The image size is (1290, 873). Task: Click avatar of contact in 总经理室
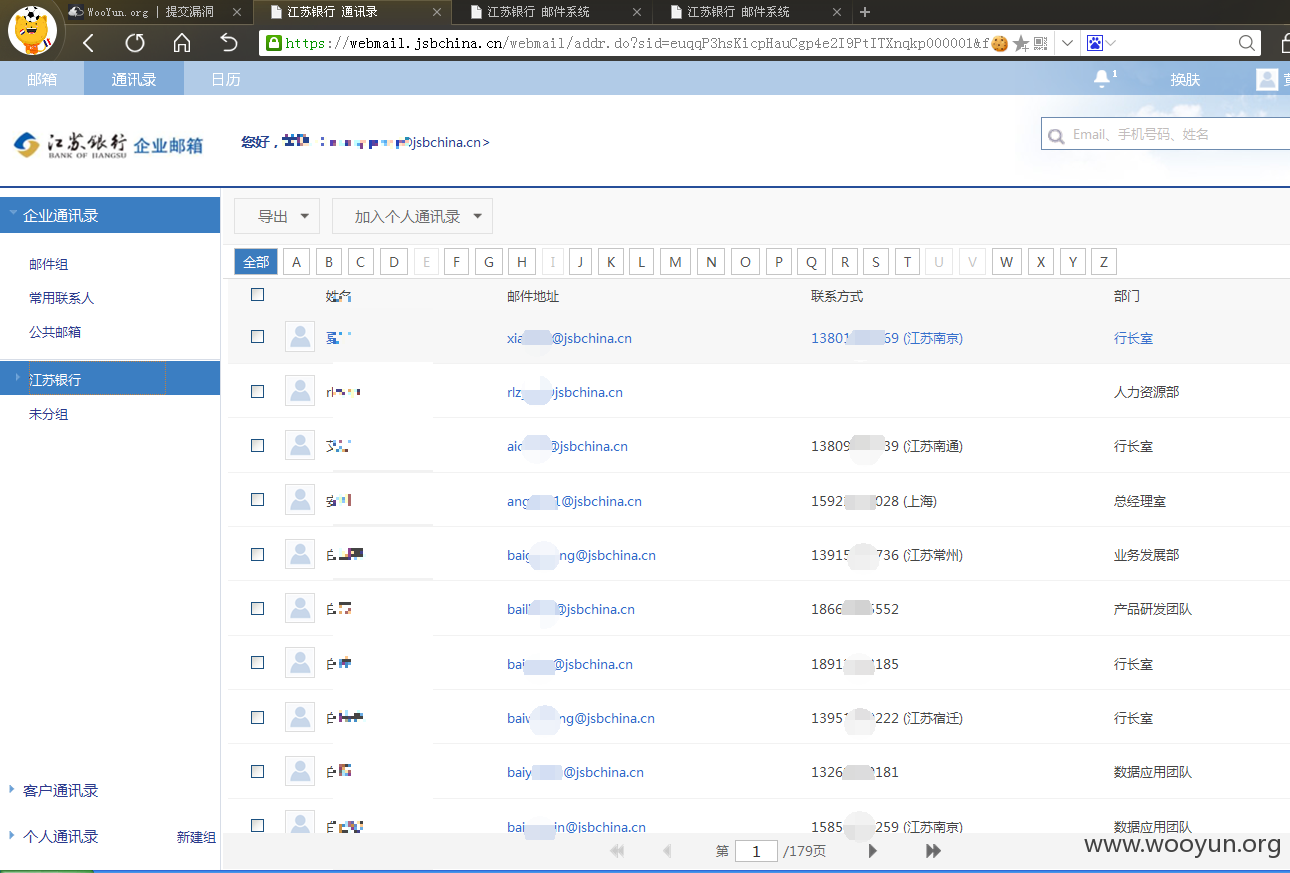point(300,500)
